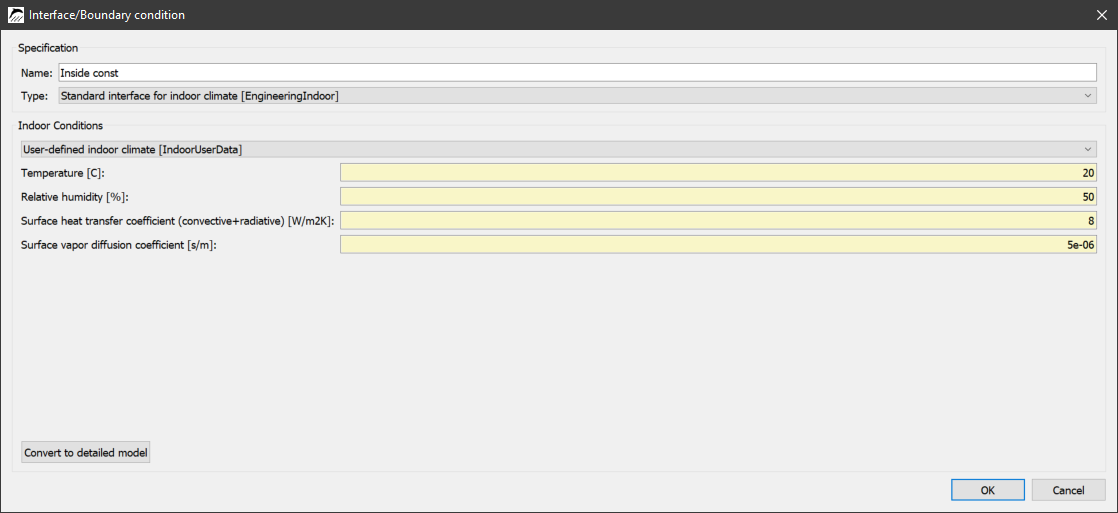This screenshot has height=513, width=1118.
Task: Click the Name: label
Action: pos(37,73)
